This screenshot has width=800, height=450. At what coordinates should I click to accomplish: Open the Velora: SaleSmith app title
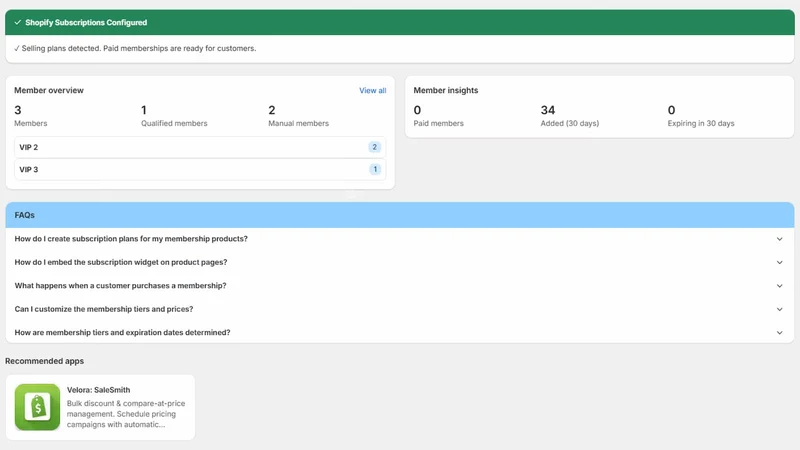tap(98, 390)
